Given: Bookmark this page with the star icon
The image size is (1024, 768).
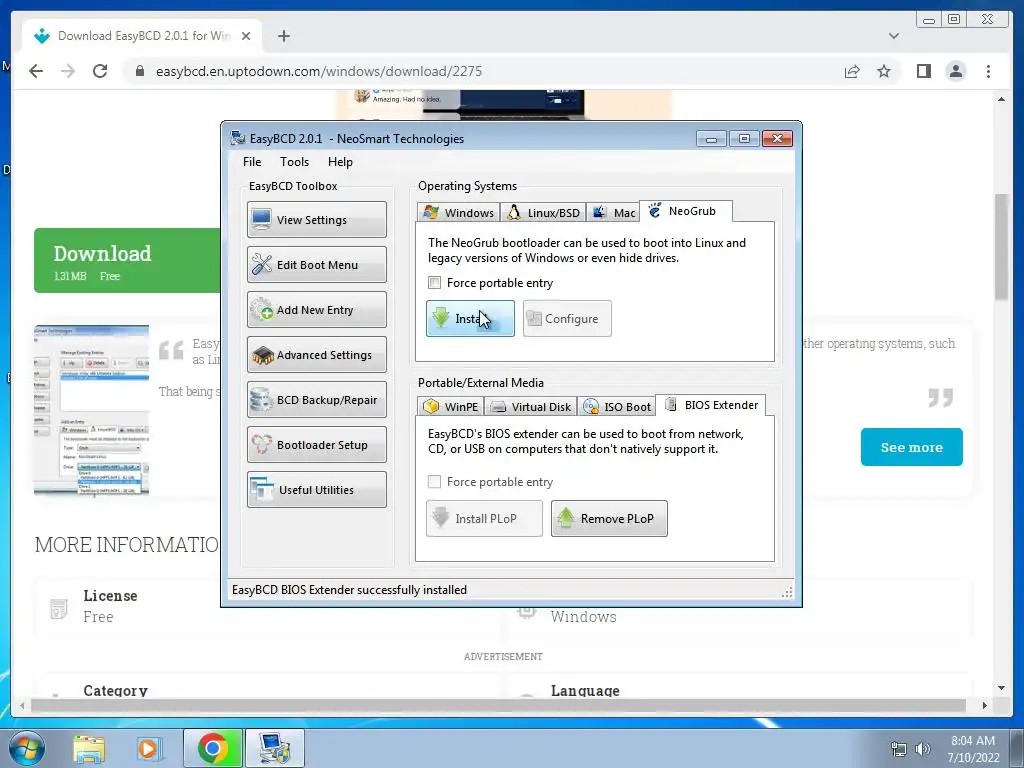Looking at the screenshot, I should [884, 71].
